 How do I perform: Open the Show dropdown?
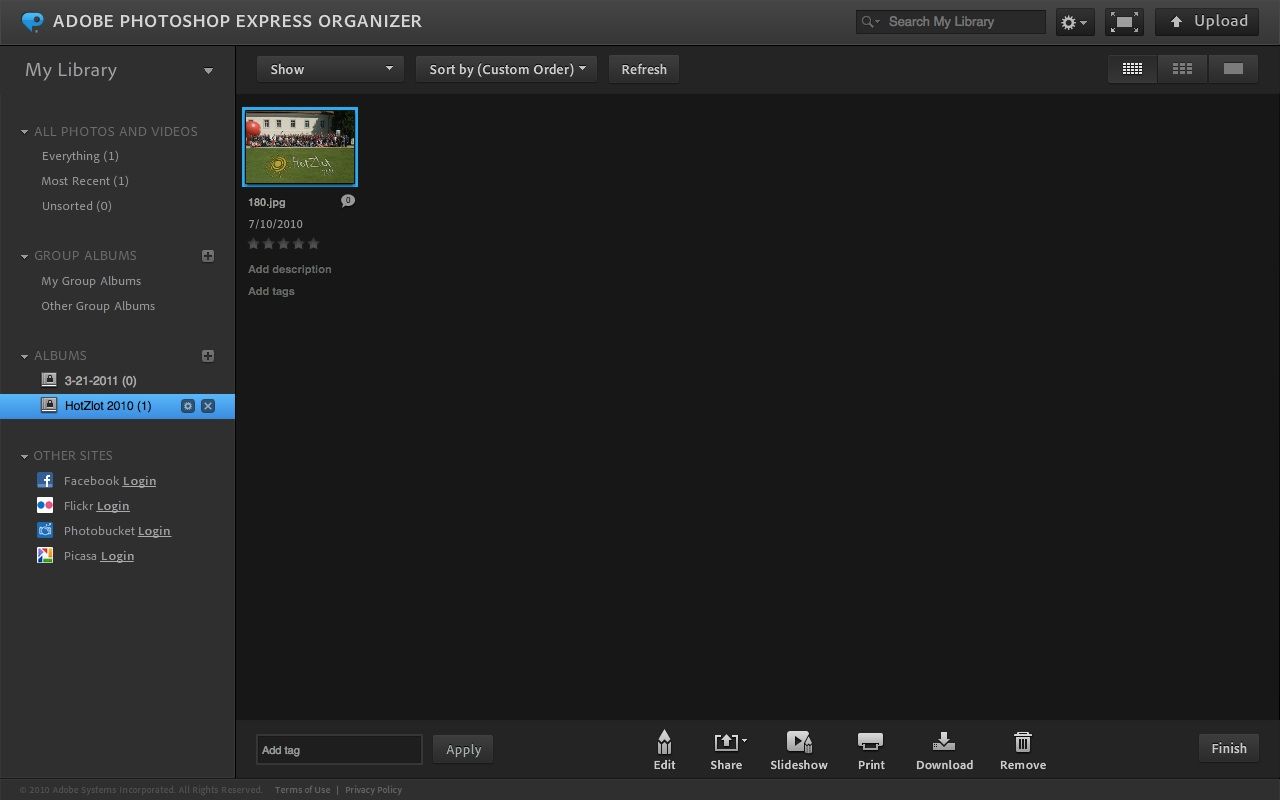point(330,69)
